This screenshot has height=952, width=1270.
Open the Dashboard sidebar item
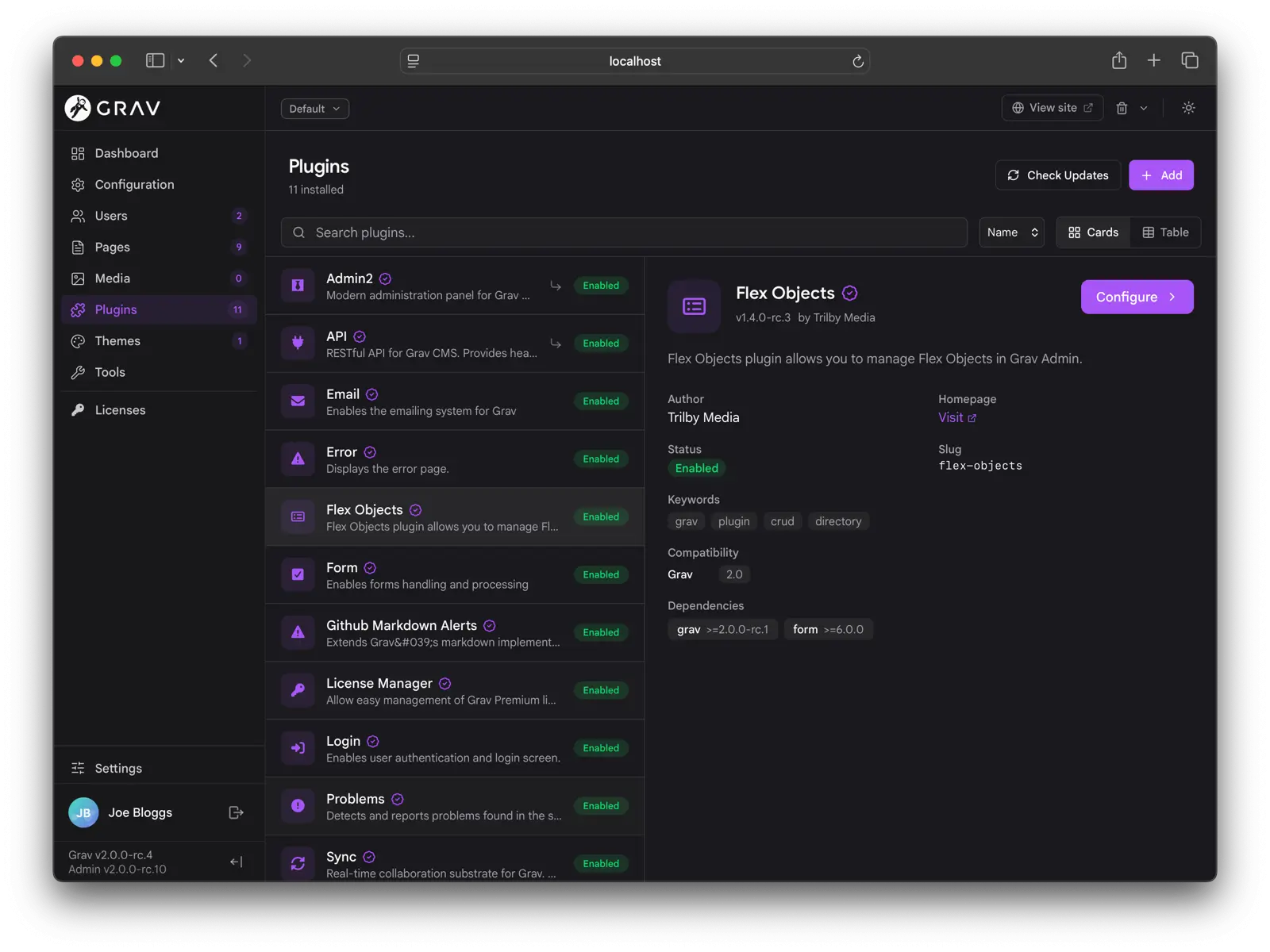tap(159, 153)
